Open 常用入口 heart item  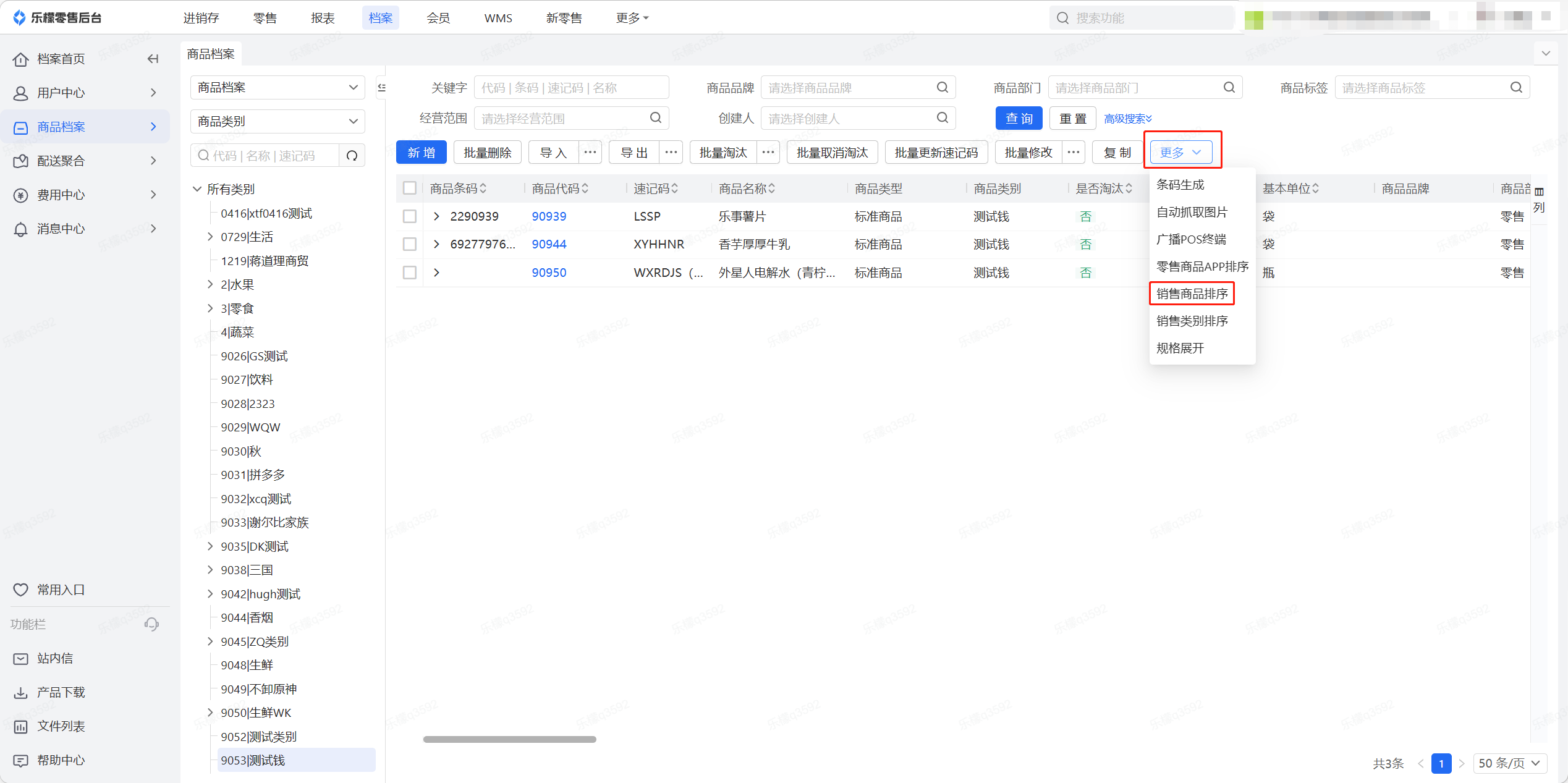[x=85, y=590]
